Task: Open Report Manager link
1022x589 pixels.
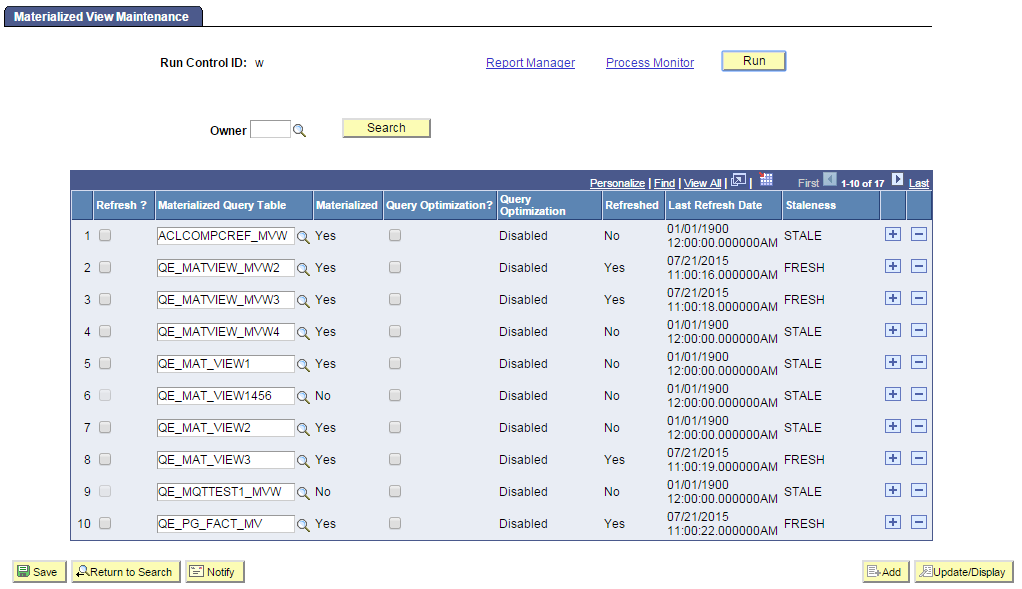Action: [x=530, y=63]
